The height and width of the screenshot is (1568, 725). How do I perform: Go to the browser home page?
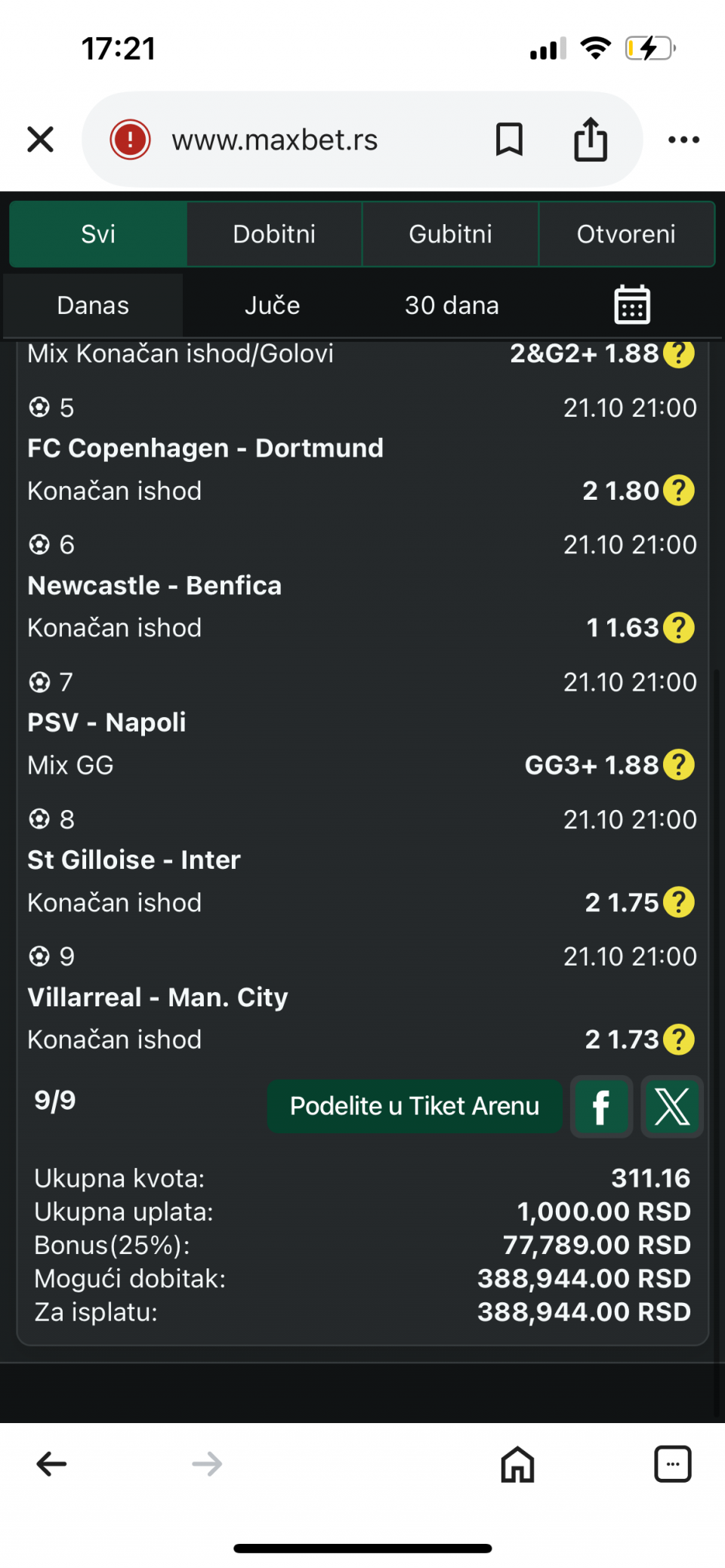click(x=517, y=1464)
